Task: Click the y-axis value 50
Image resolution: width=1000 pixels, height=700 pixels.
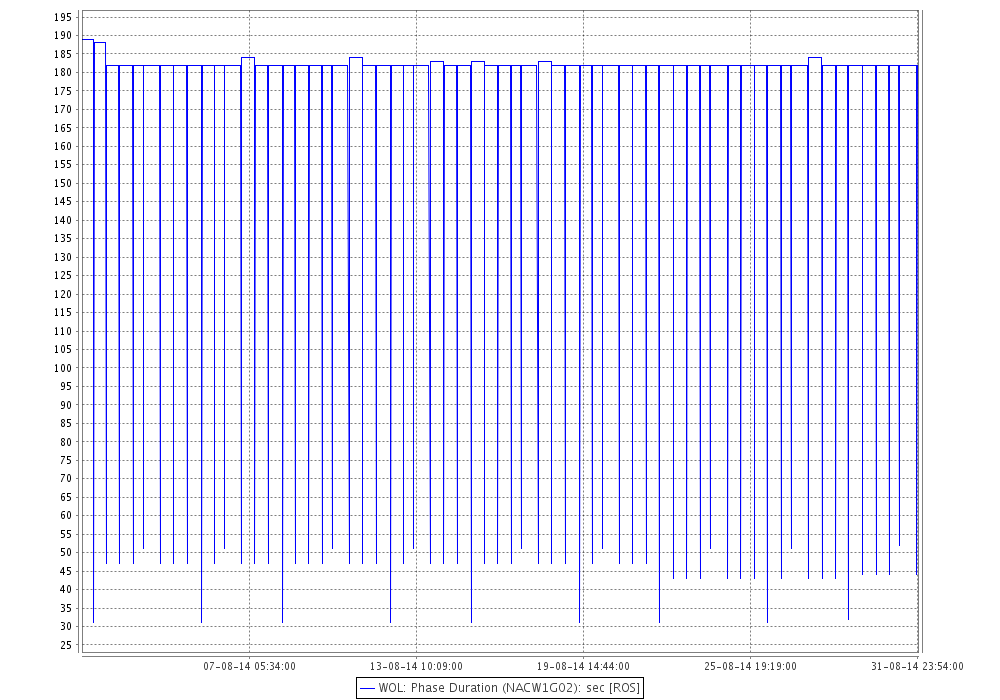Action: click(66, 553)
